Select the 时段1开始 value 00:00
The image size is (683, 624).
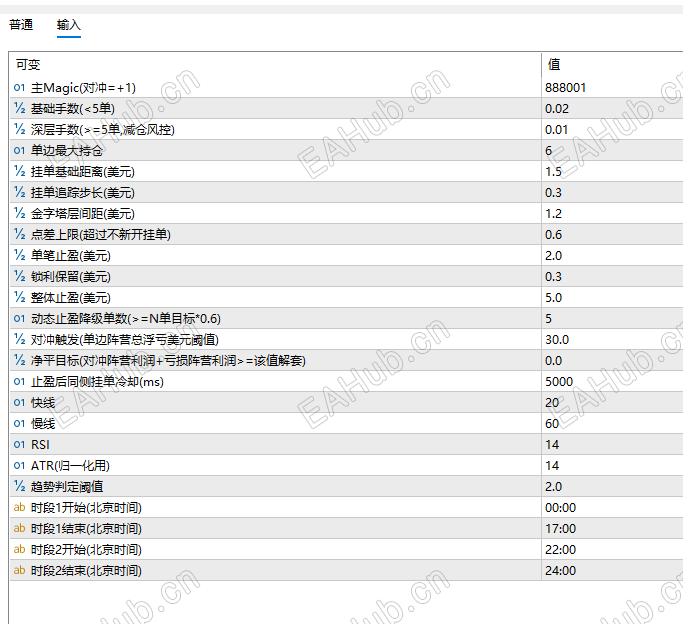(560, 508)
